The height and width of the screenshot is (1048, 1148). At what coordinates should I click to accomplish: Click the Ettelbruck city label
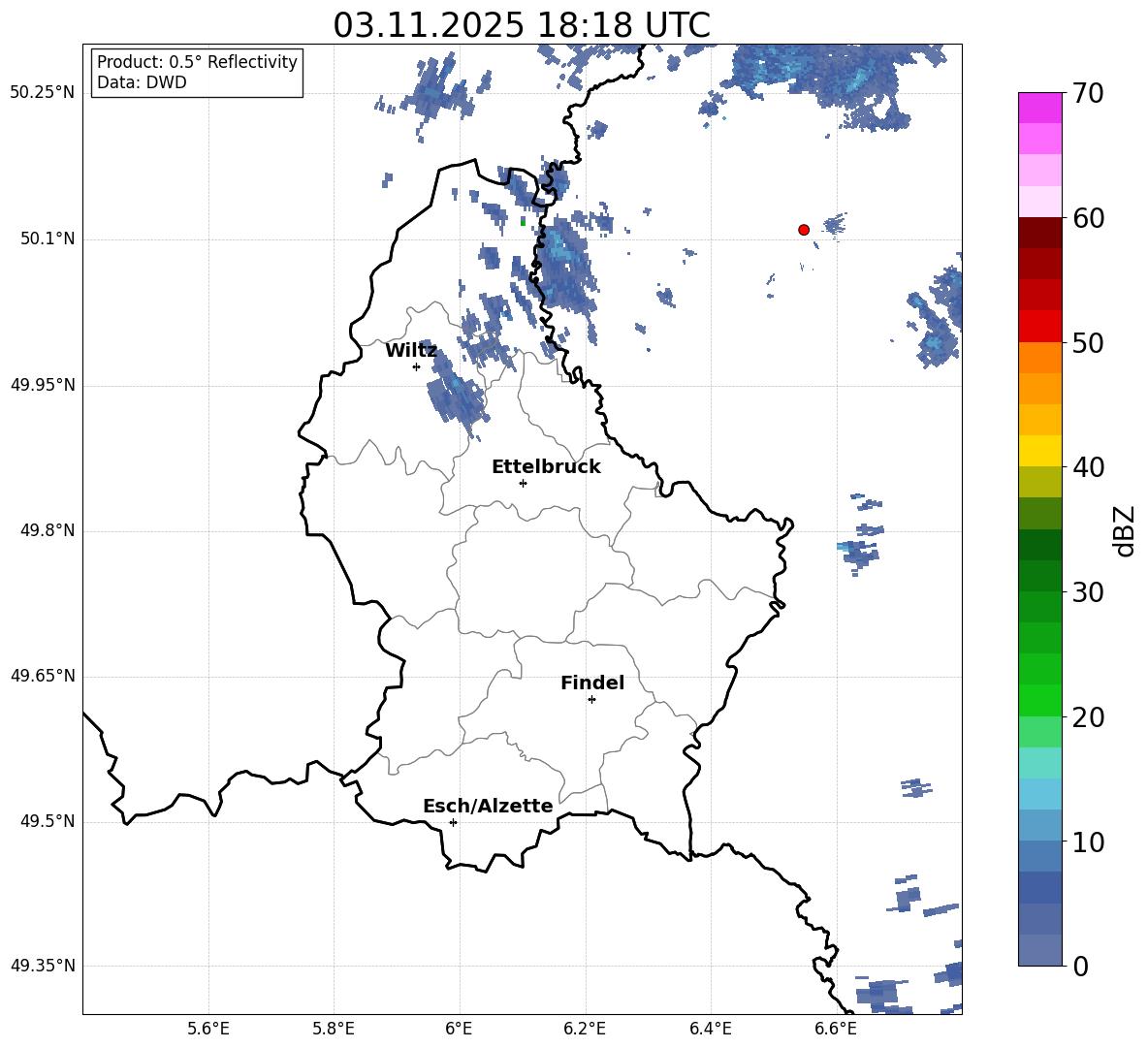point(546,467)
